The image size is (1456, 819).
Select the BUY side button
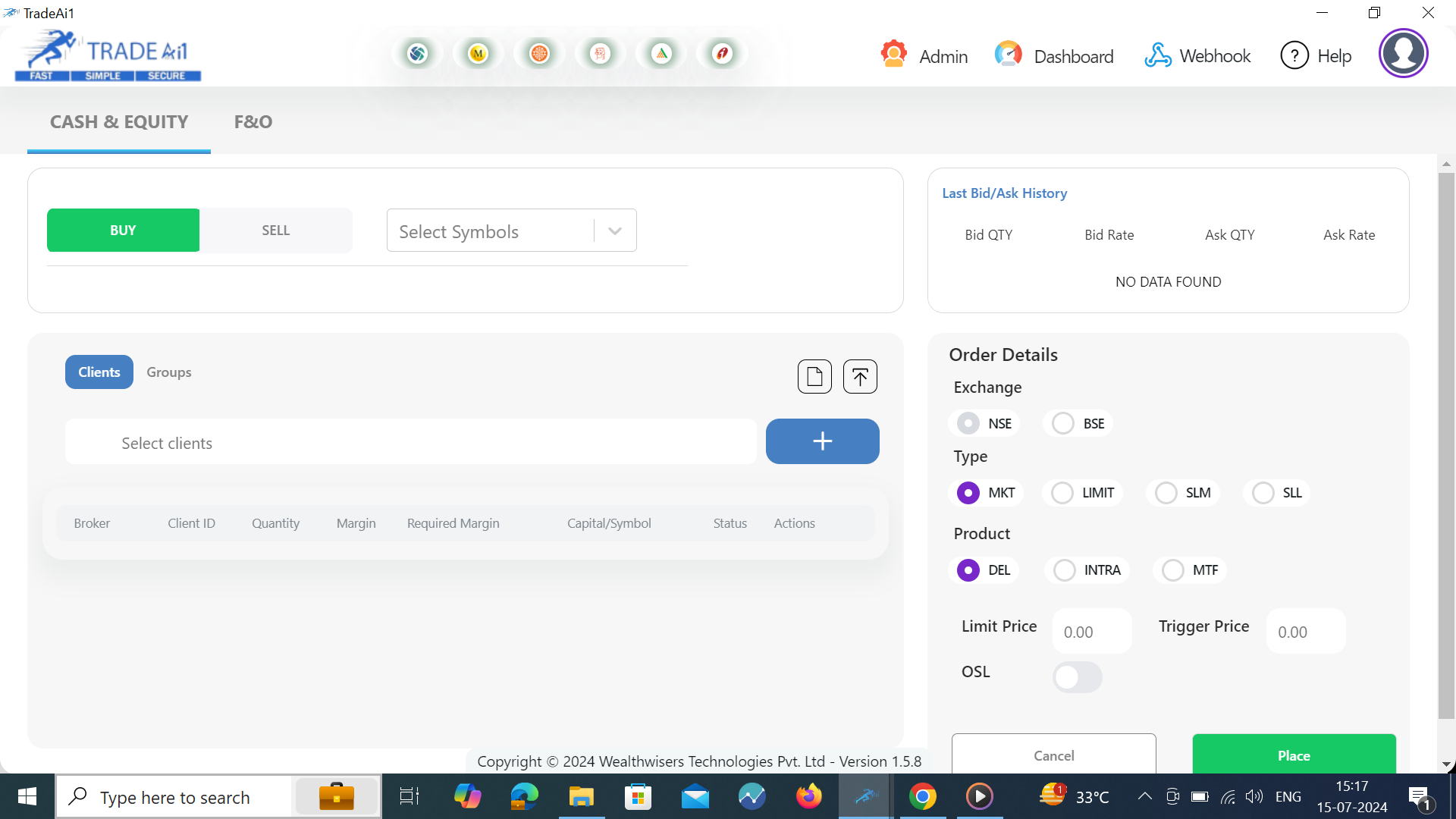(x=123, y=231)
